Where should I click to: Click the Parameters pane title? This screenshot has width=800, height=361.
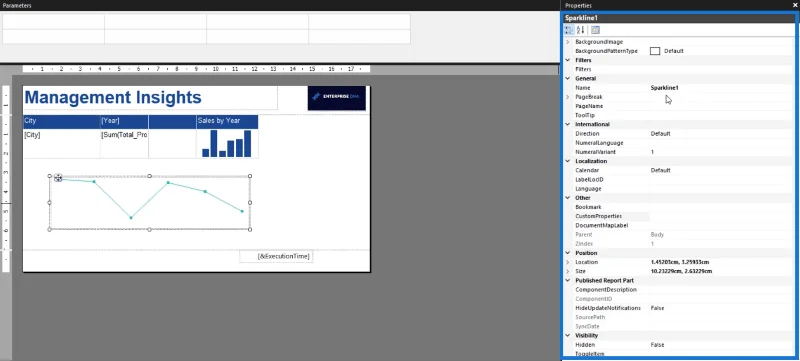[x=17, y=5]
